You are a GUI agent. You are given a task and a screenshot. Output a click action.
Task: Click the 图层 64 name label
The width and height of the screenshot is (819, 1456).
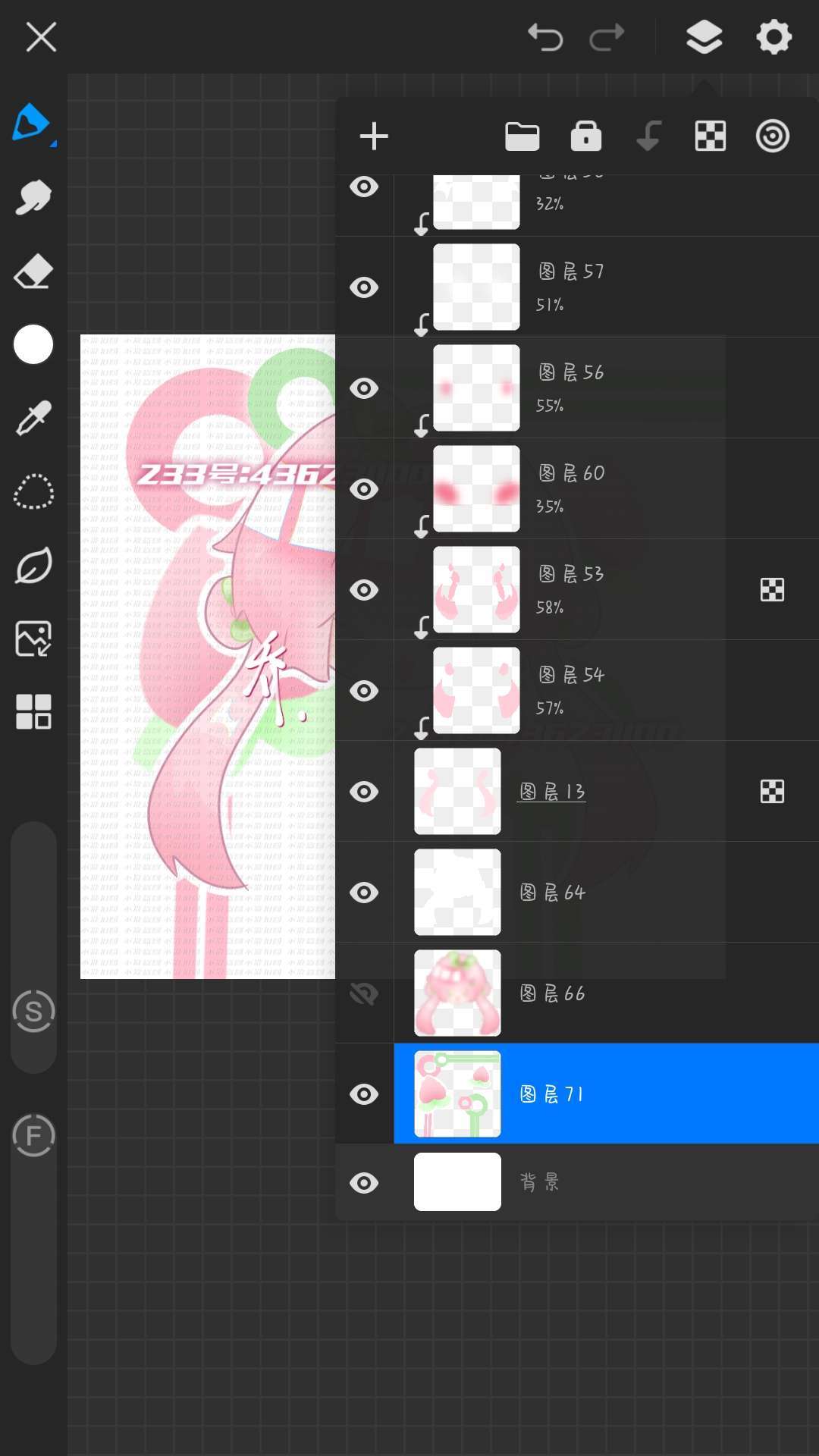point(552,893)
